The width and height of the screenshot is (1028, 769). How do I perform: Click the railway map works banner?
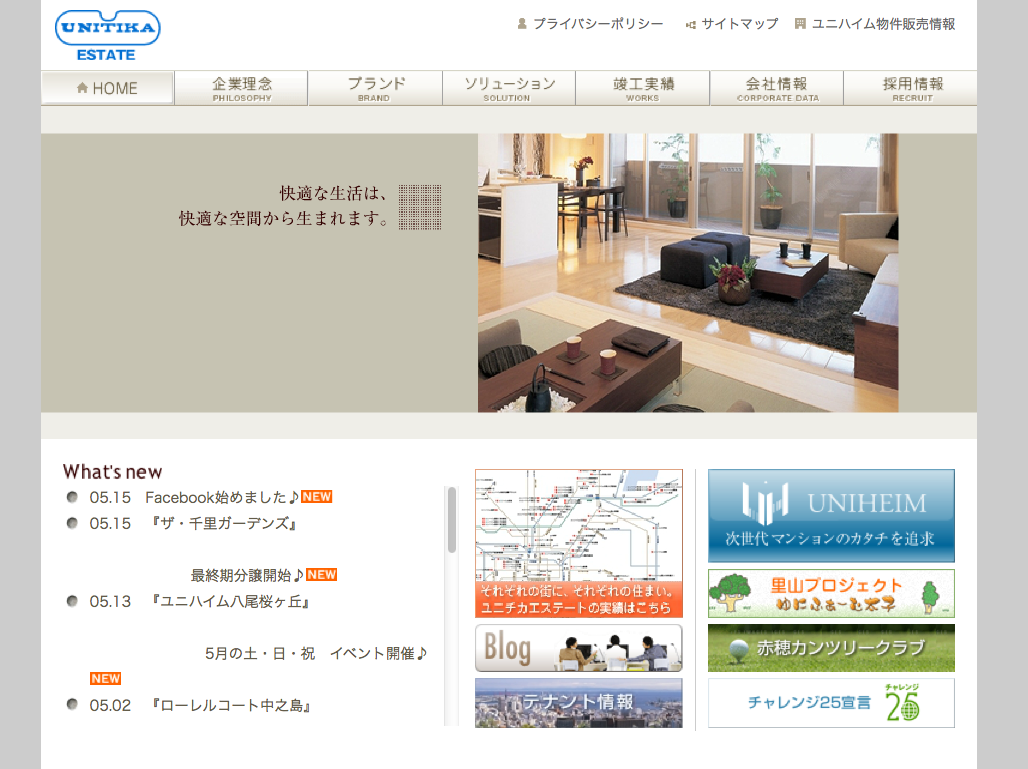point(578,543)
